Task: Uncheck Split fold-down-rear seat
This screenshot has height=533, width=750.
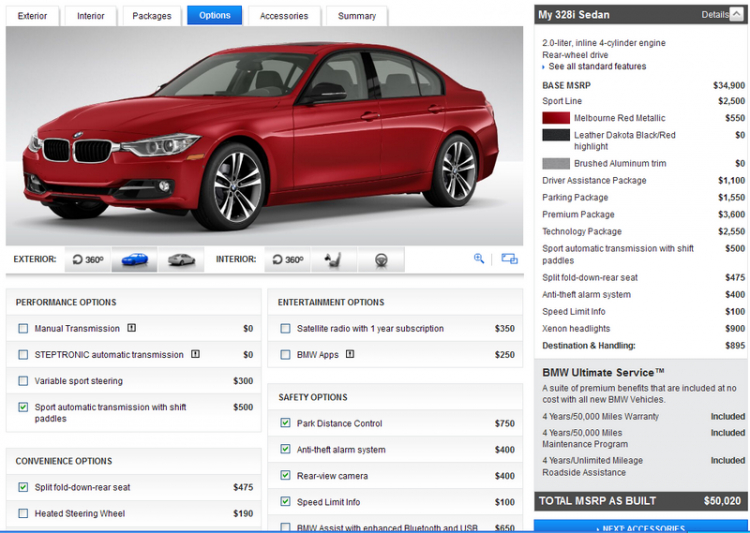Action: click(23, 487)
